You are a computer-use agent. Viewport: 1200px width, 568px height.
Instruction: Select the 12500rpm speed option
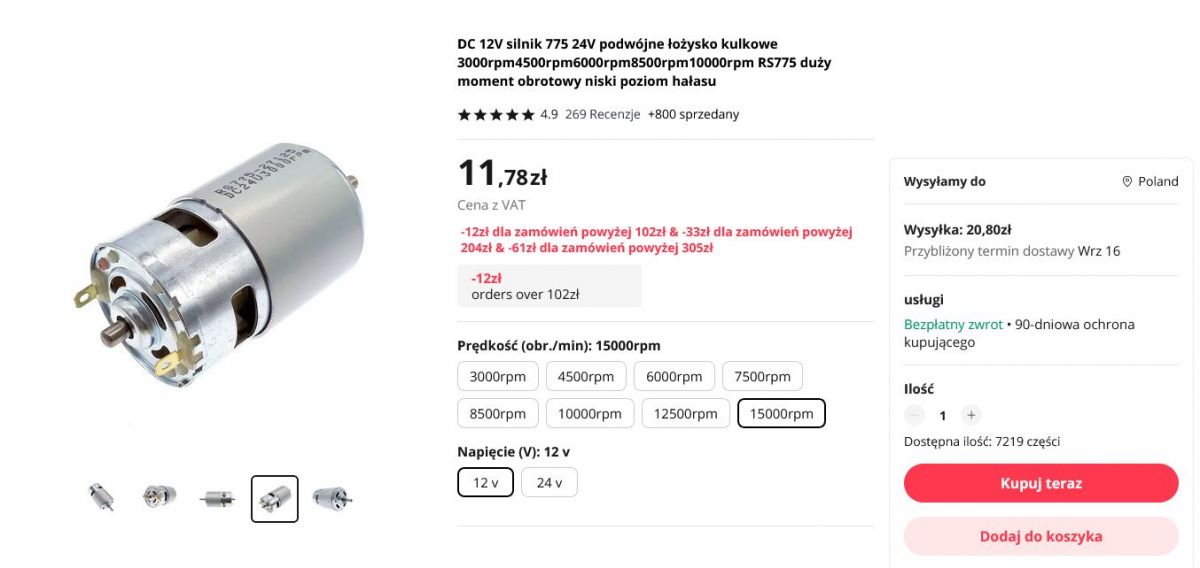pyautogui.click(x=685, y=414)
